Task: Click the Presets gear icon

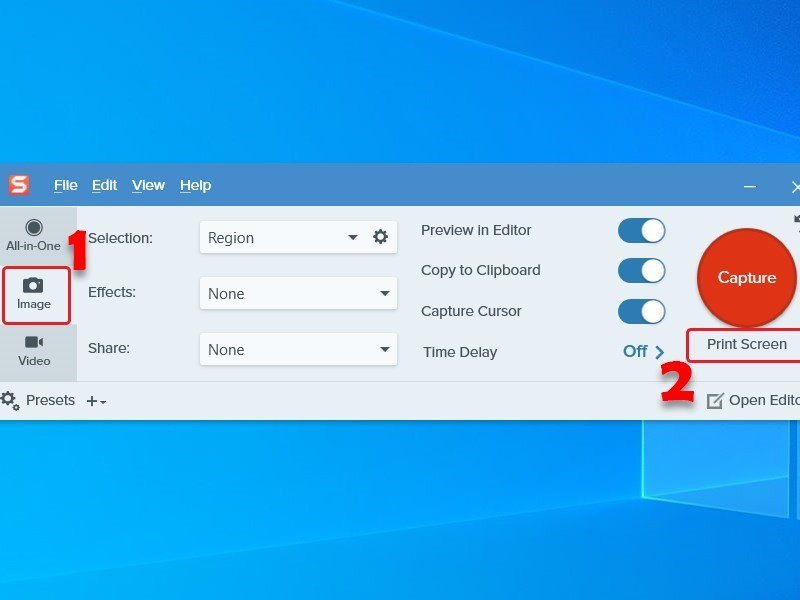Action: (x=10, y=400)
